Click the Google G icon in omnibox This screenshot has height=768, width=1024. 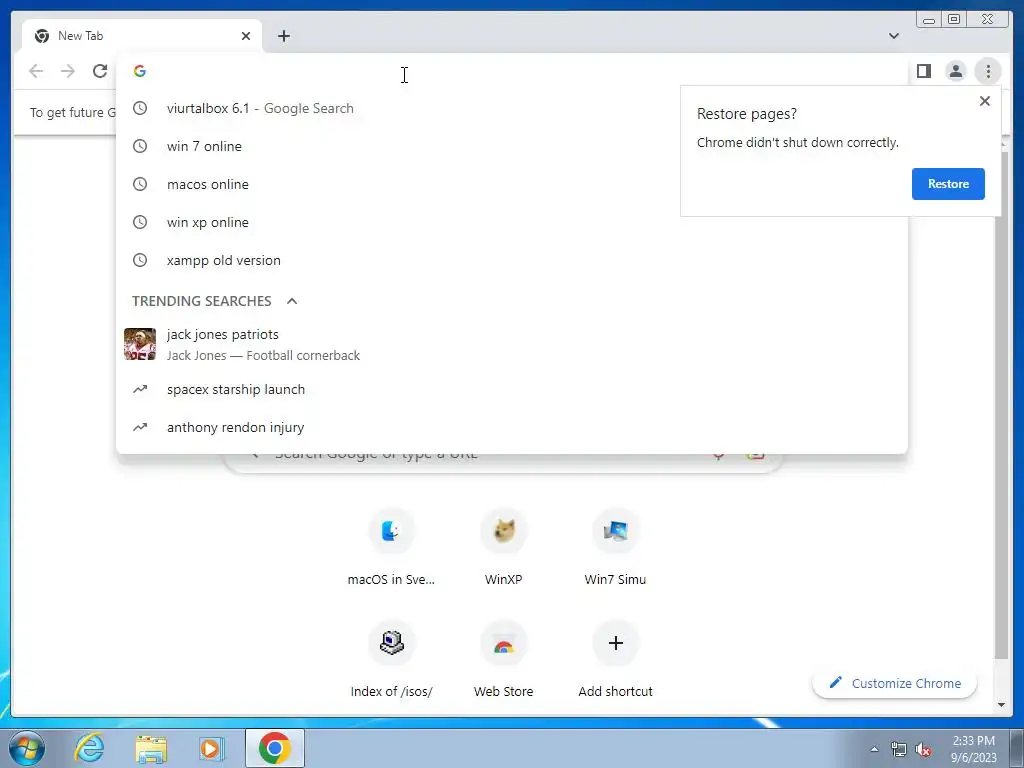pos(140,71)
